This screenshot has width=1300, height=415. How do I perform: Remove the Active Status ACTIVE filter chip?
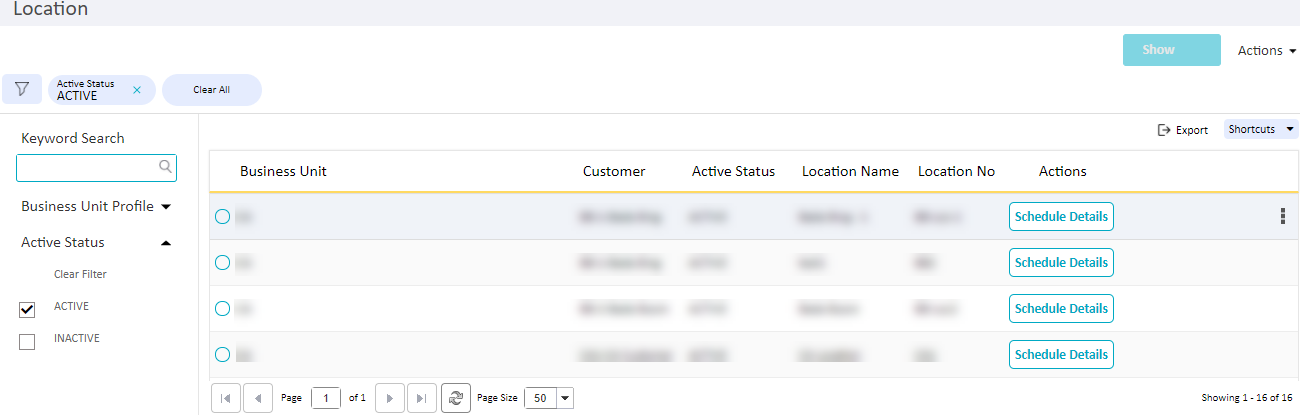click(x=137, y=90)
